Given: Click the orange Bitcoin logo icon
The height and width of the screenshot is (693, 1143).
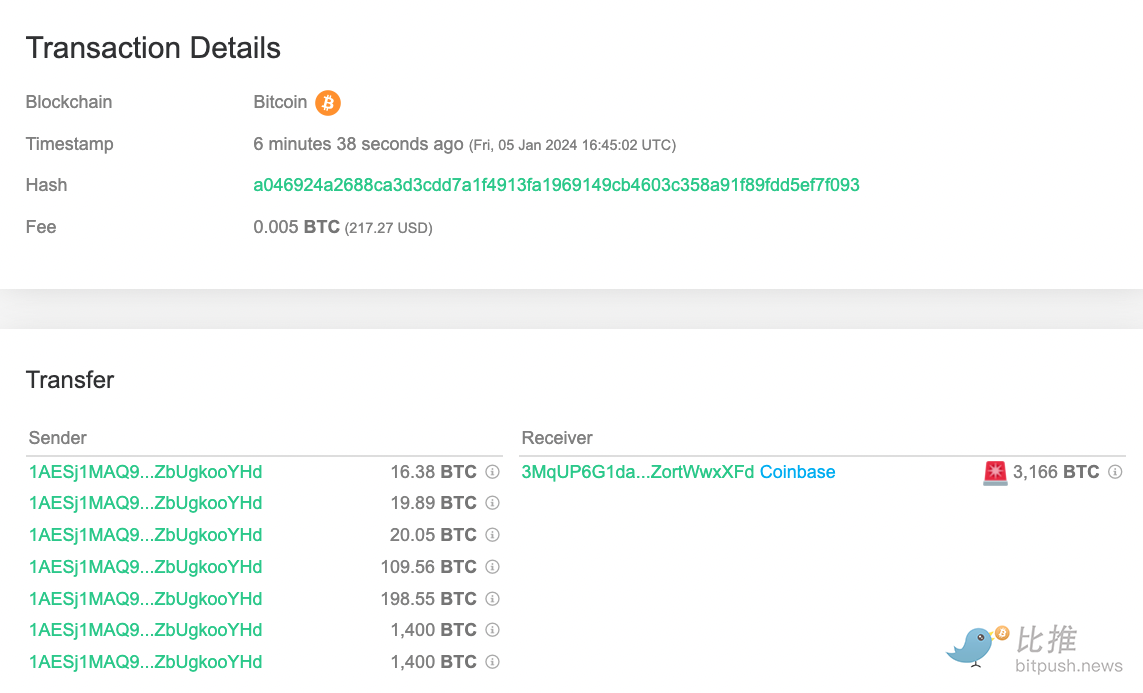Looking at the screenshot, I should (x=328, y=102).
